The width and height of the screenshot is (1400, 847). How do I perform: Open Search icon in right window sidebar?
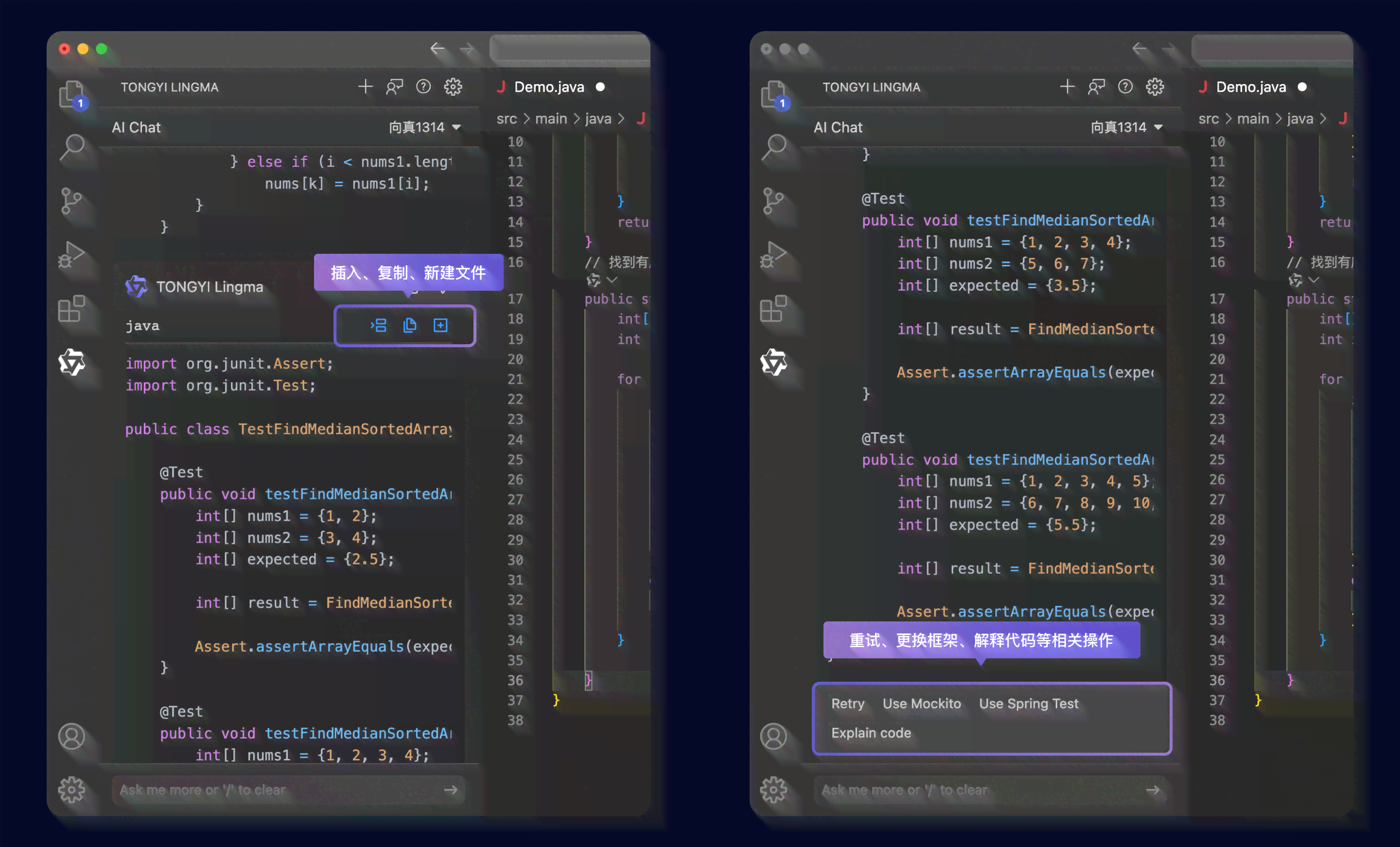coord(774,148)
